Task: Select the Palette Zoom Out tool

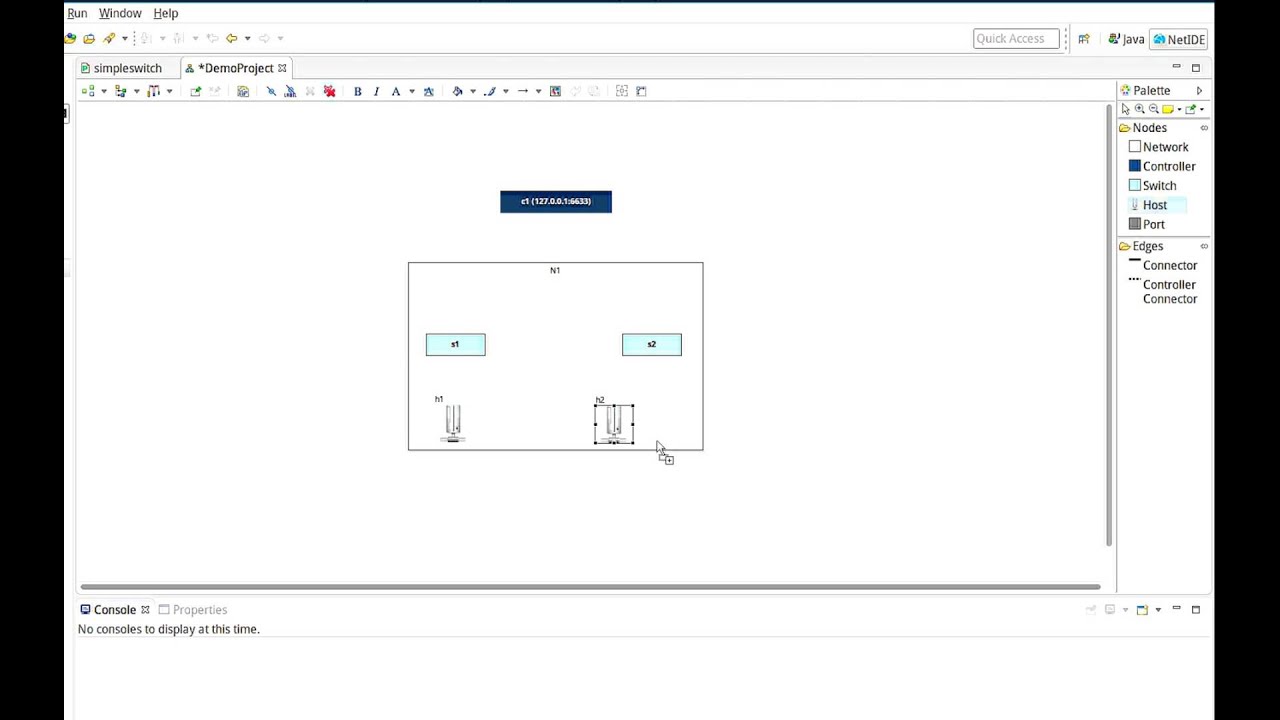Action: [1153, 109]
